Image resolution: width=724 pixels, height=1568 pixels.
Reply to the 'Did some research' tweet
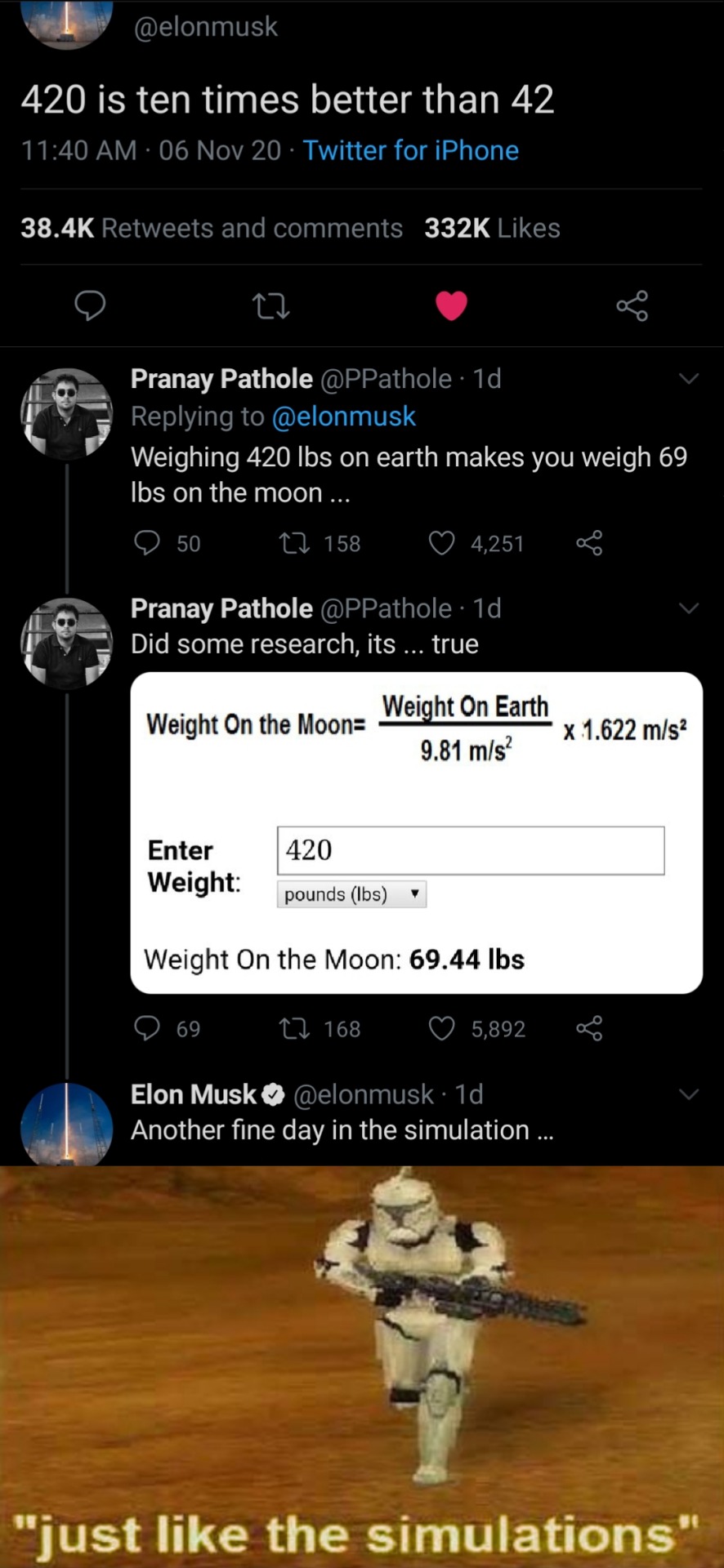pyautogui.click(x=147, y=1028)
